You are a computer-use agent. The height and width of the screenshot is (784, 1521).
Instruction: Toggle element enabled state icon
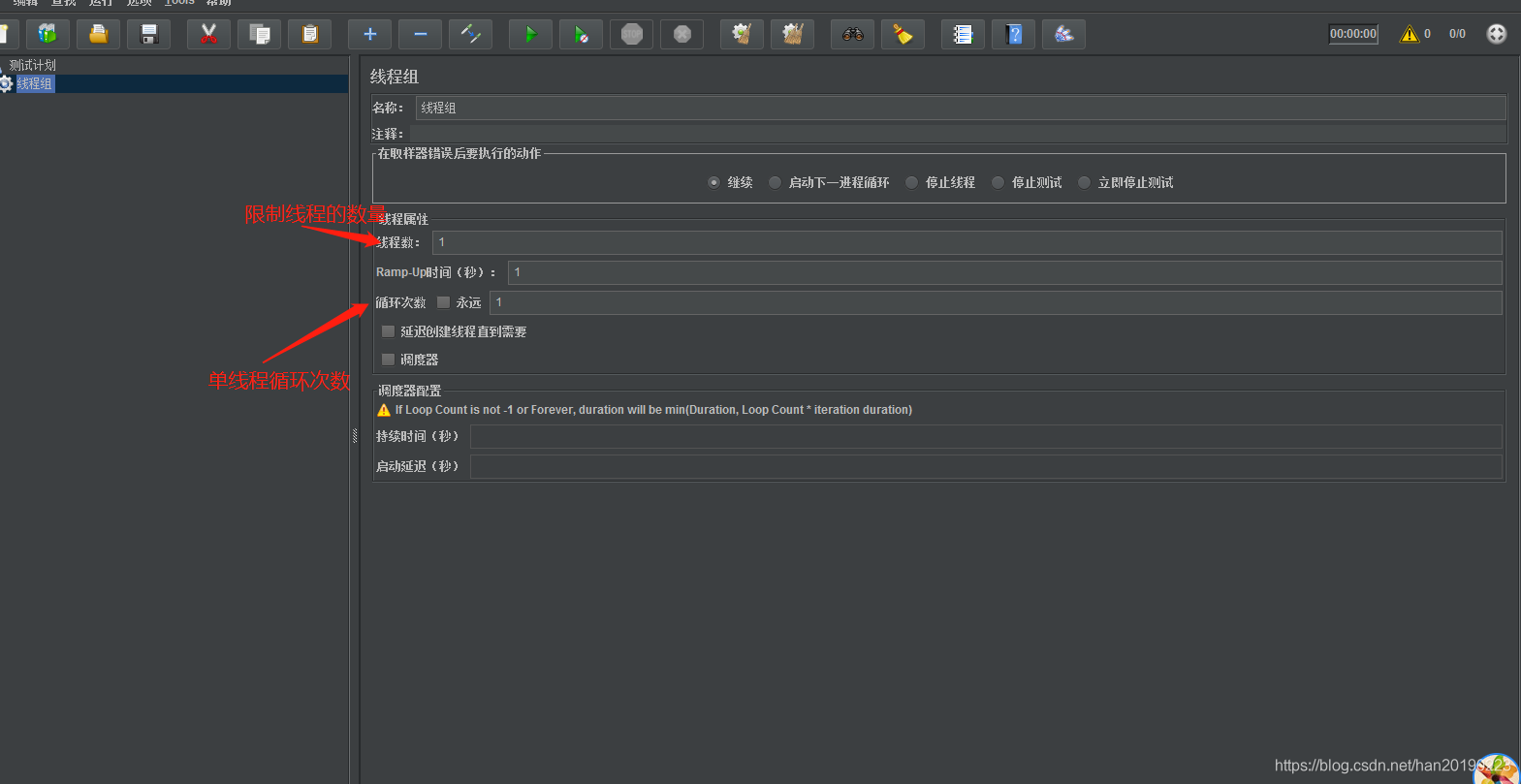[x=470, y=34]
